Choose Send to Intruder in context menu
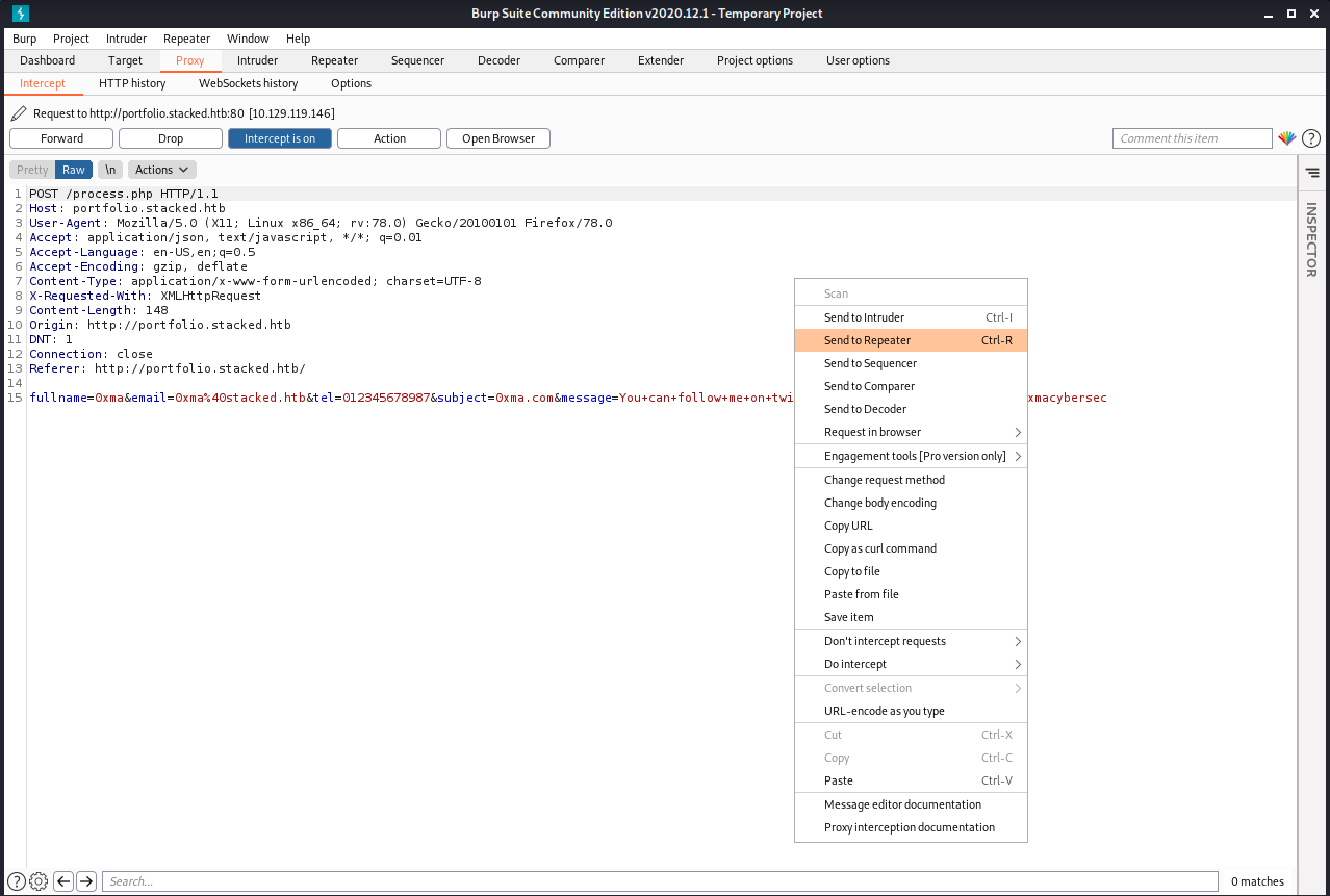 pos(911,318)
